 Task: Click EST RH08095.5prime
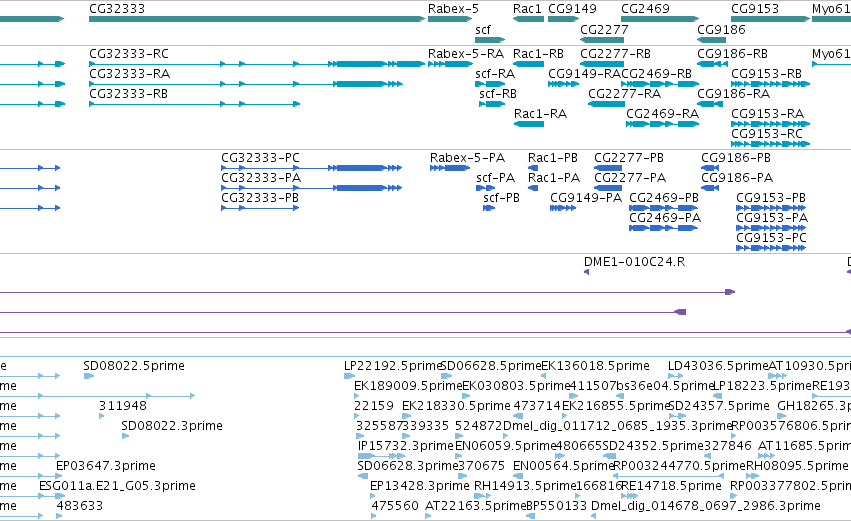pyautogui.click(x=797, y=466)
